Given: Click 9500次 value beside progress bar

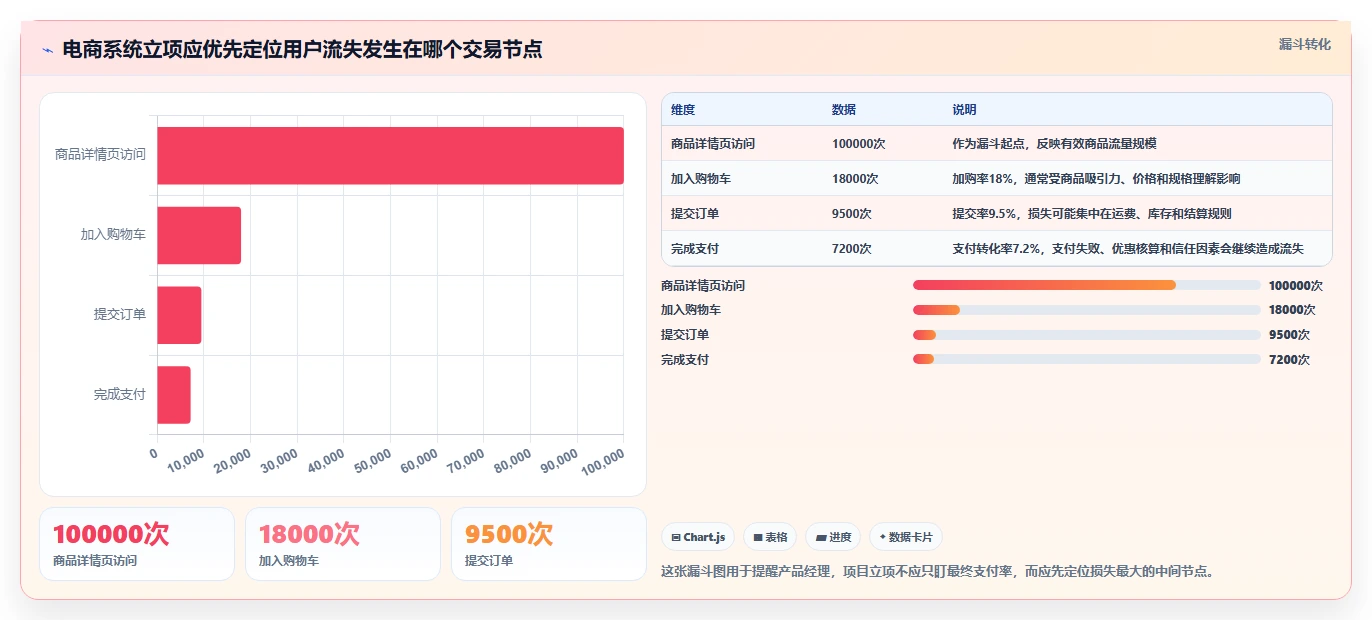Looking at the screenshot, I should 1289,335.
